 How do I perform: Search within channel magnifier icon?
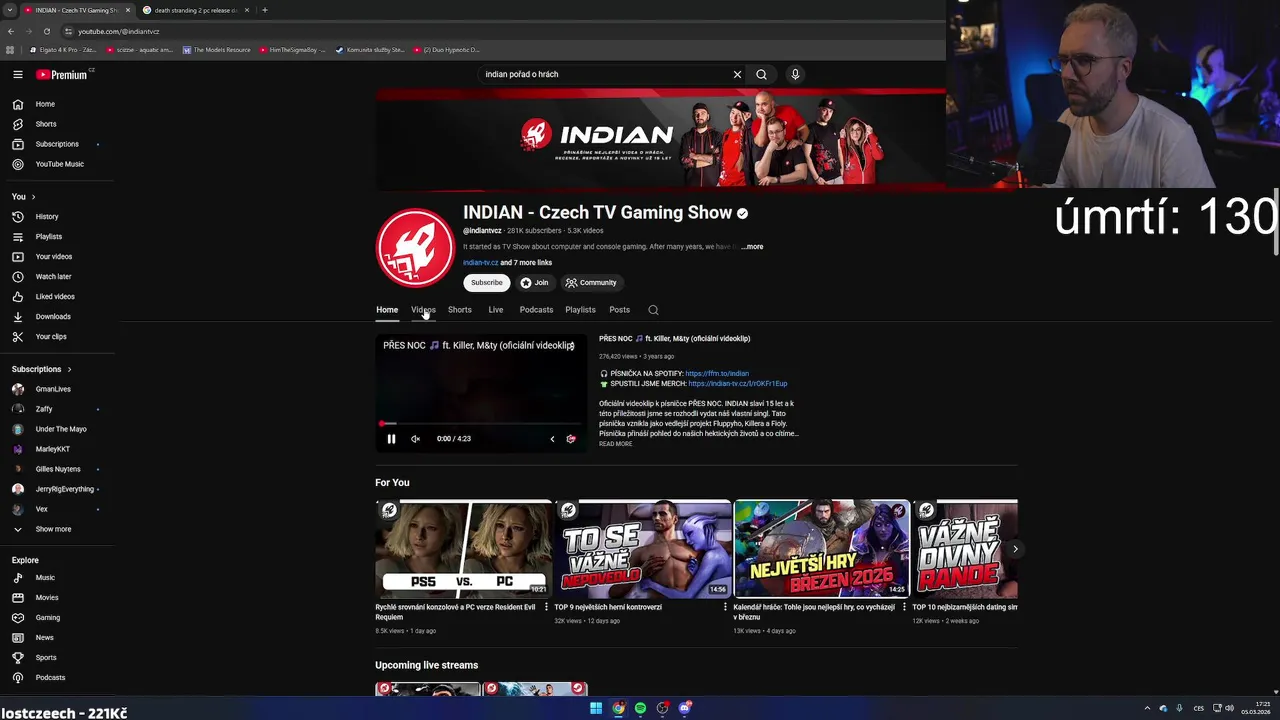tap(653, 310)
